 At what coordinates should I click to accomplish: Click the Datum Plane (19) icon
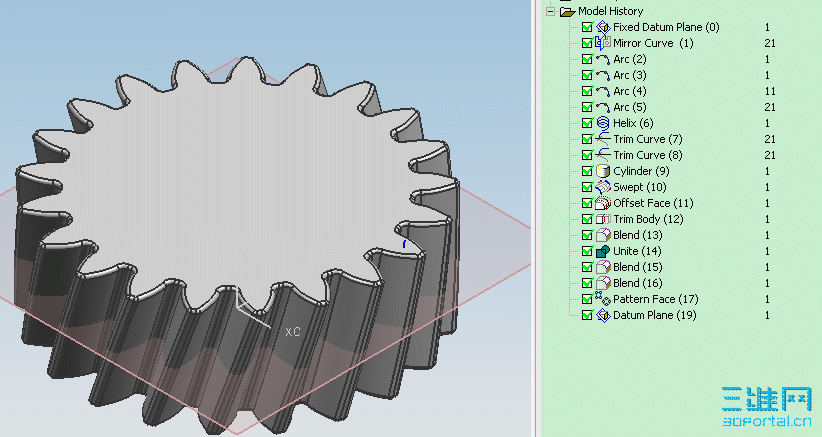(603, 315)
